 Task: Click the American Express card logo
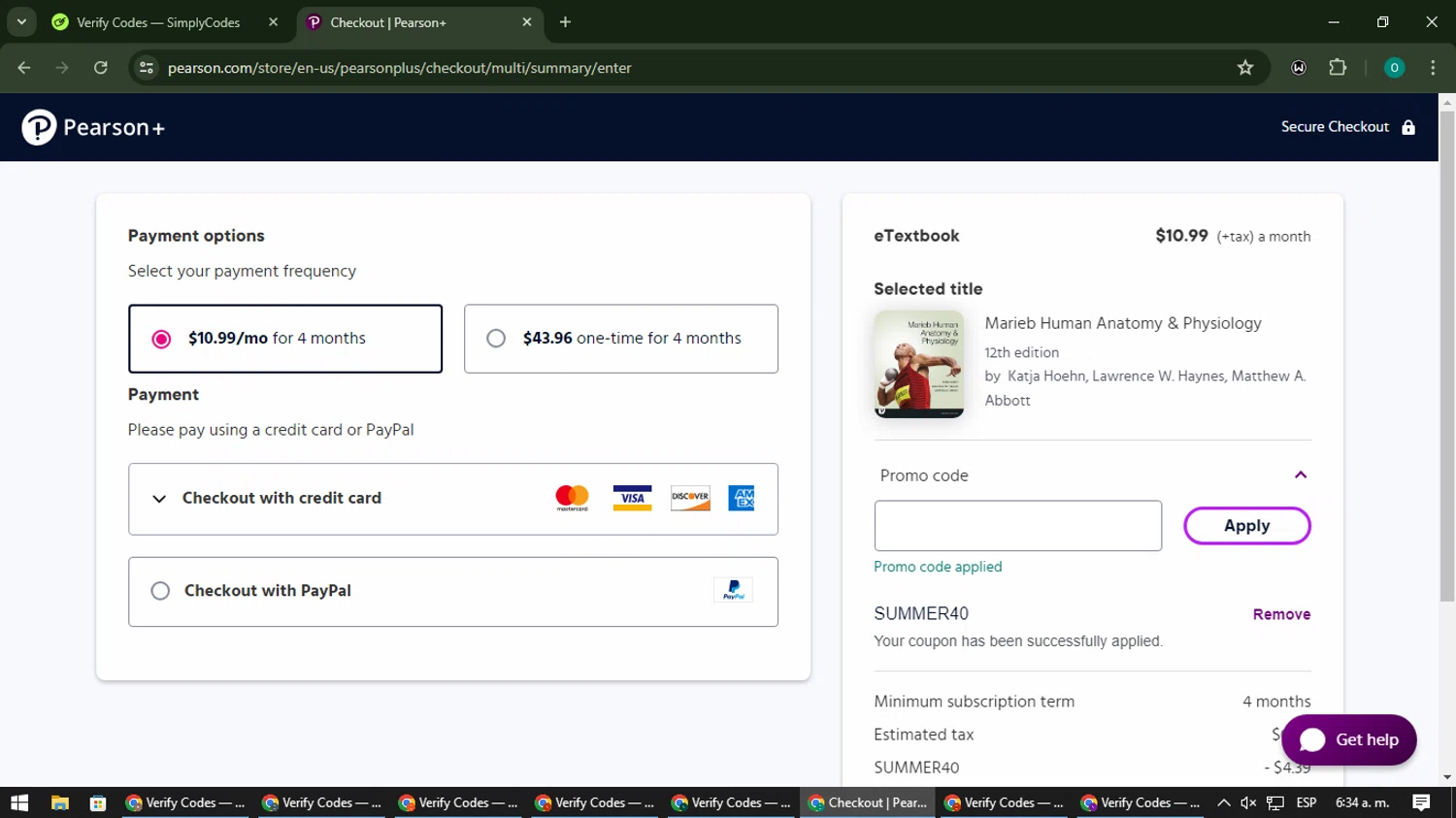click(x=742, y=498)
